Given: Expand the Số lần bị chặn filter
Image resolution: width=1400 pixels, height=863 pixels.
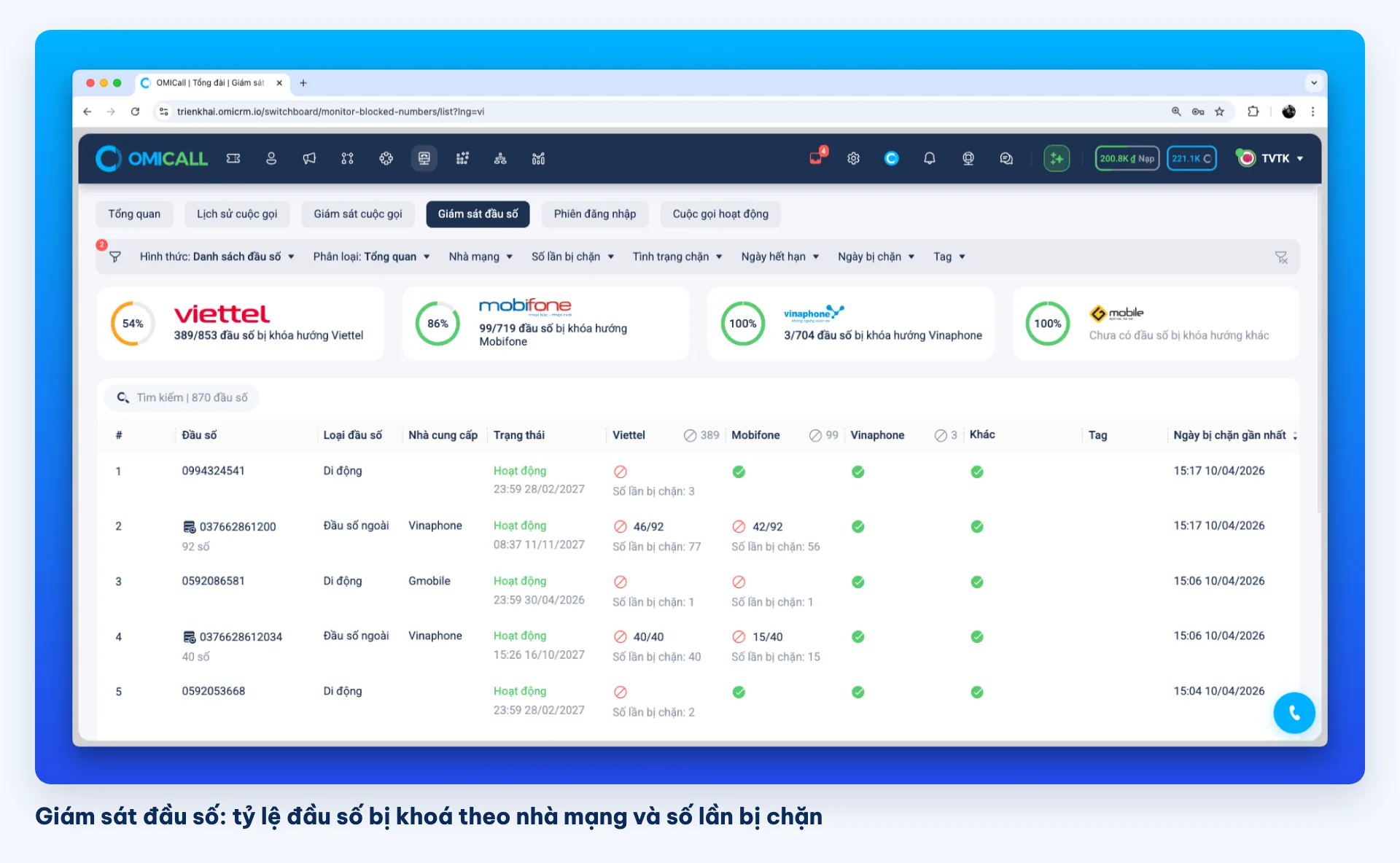Looking at the screenshot, I should (572, 257).
